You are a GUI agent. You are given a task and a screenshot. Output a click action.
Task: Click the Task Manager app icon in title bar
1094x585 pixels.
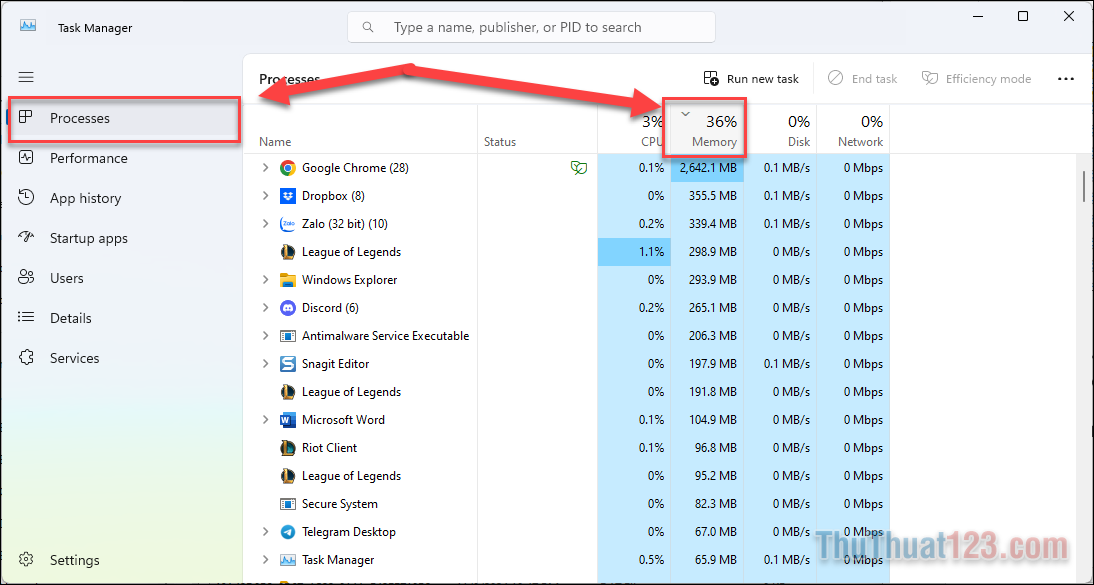pyautogui.click(x=28, y=25)
